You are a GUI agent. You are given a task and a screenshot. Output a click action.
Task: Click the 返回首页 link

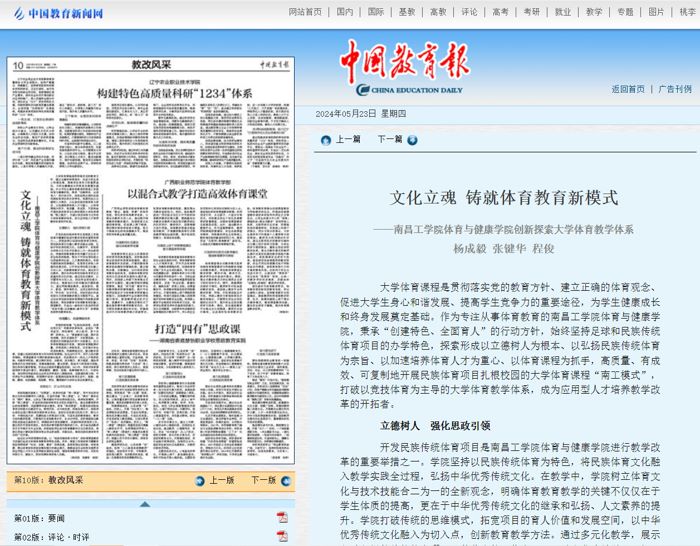(x=628, y=89)
